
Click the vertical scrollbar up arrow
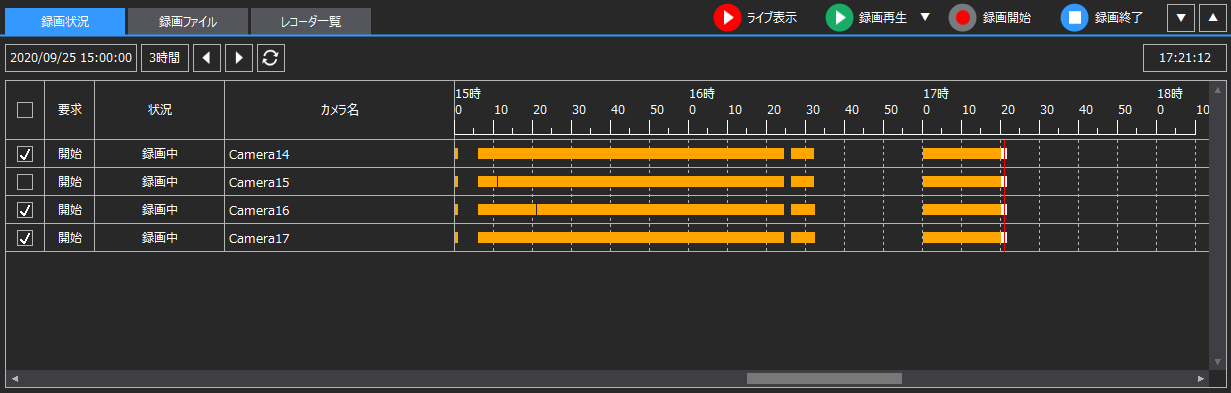(1217, 89)
